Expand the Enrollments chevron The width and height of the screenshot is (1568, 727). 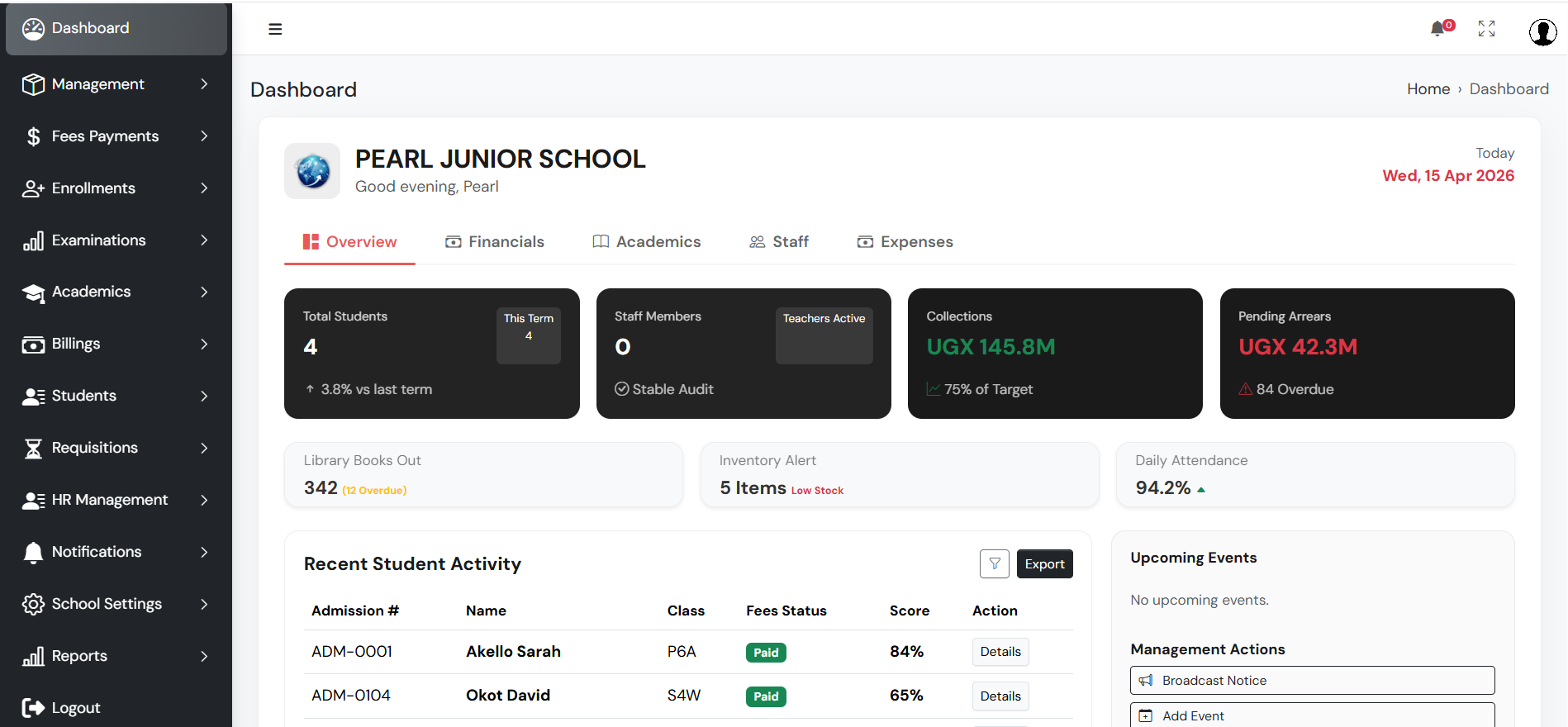coord(204,188)
